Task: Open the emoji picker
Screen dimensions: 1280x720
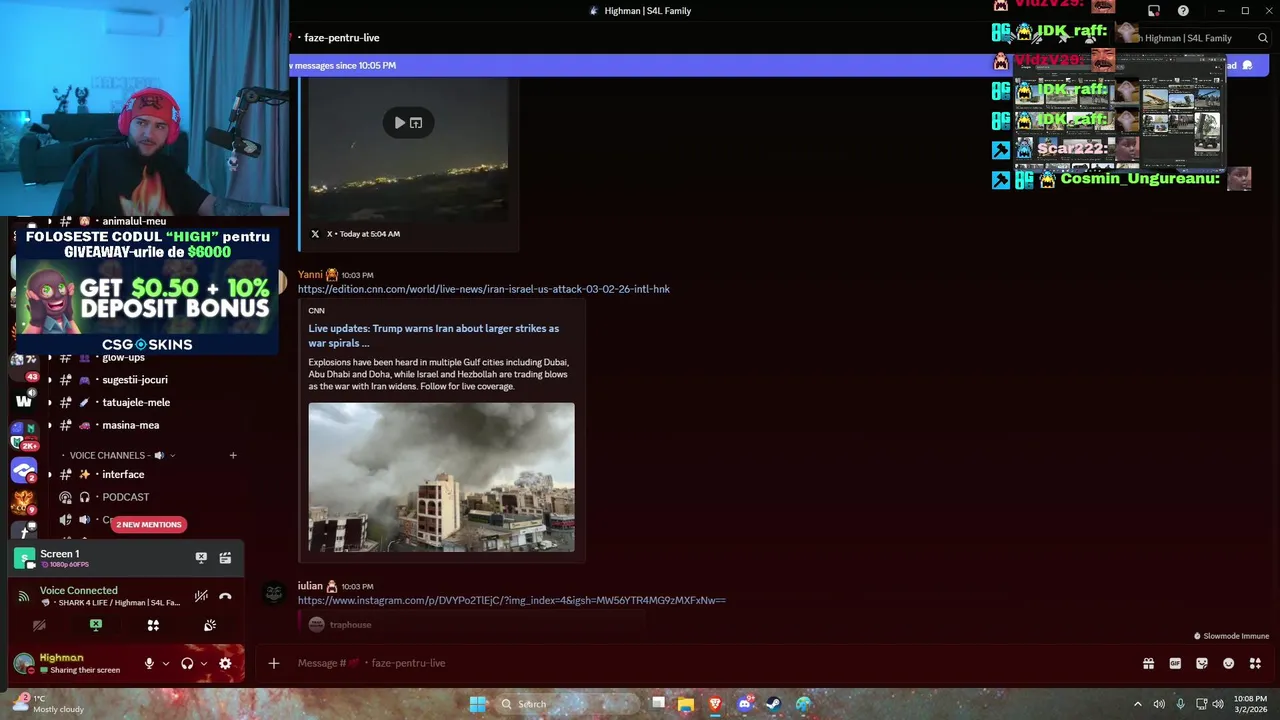Action: (x=1229, y=663)
